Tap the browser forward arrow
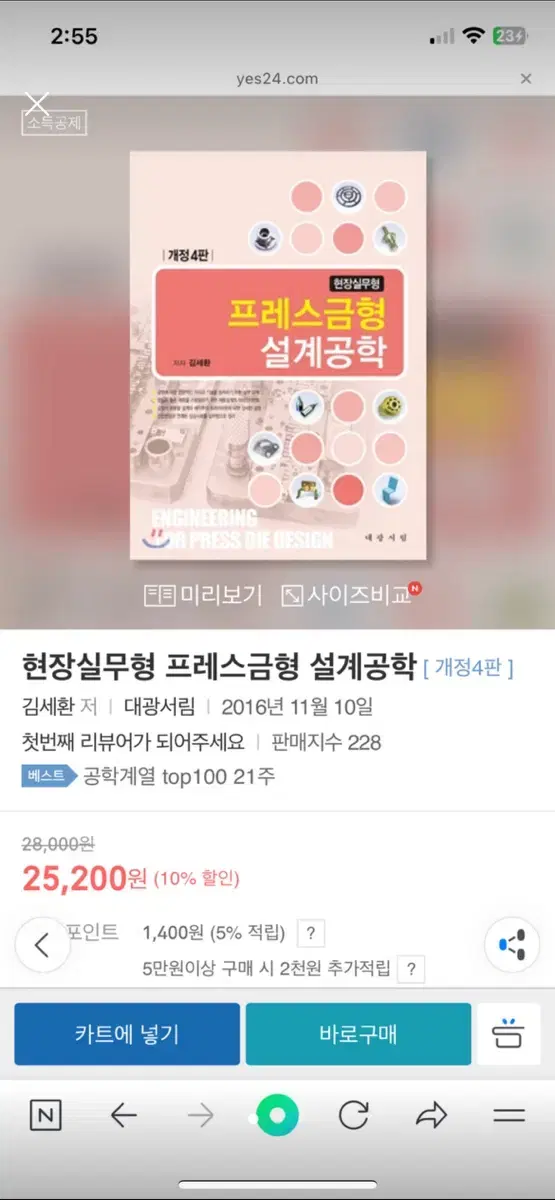Image resolution: width=555 pixels, height=1200 pixels. [200, 1116]
